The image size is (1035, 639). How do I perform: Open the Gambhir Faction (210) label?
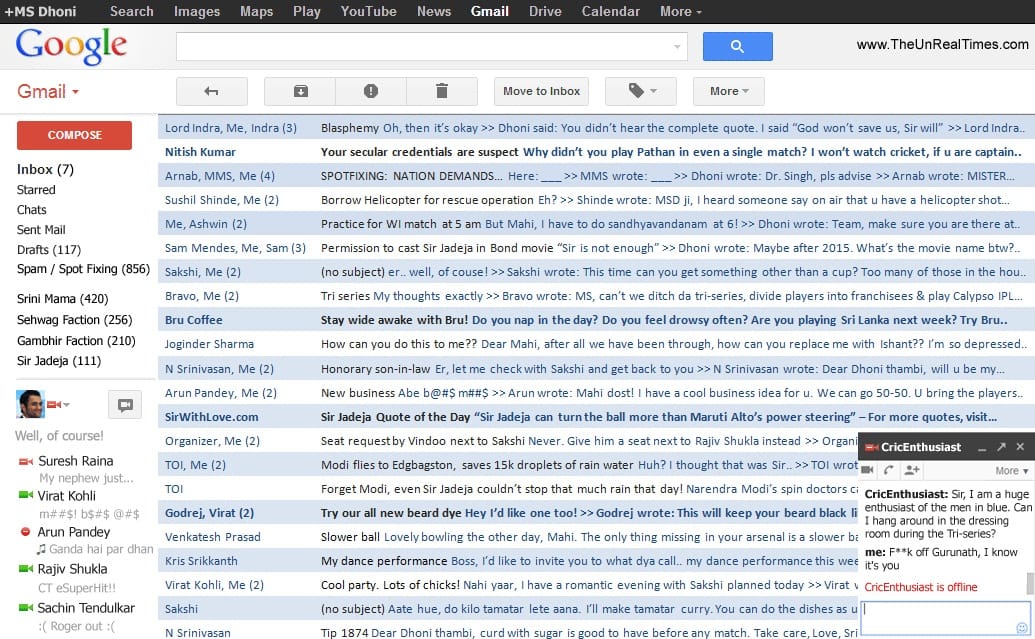(76, 341)
